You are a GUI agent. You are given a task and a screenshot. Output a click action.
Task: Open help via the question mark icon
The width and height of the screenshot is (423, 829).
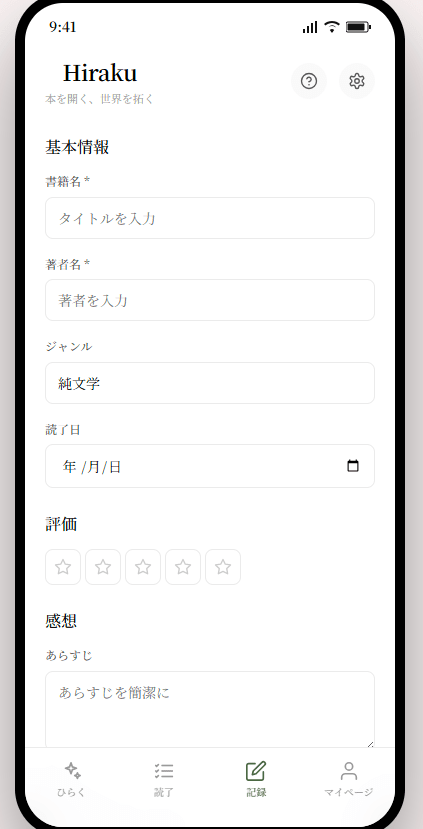[x=309, y=81]
